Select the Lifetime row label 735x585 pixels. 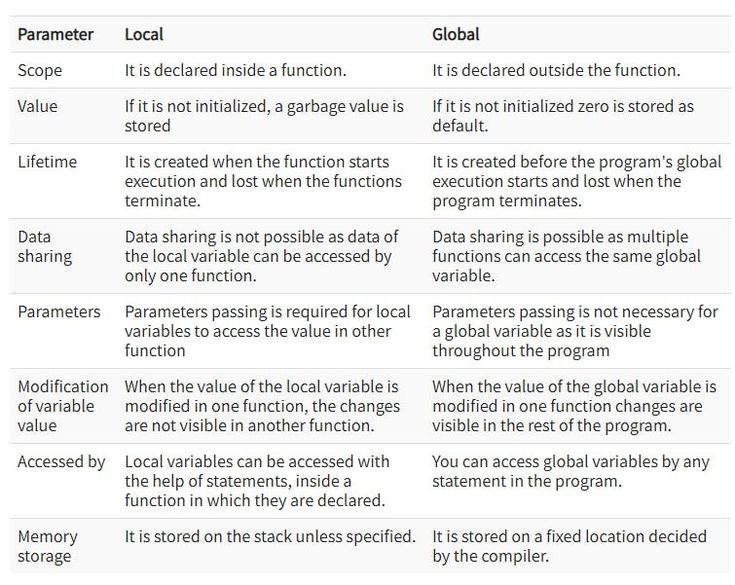coord(47,162)
